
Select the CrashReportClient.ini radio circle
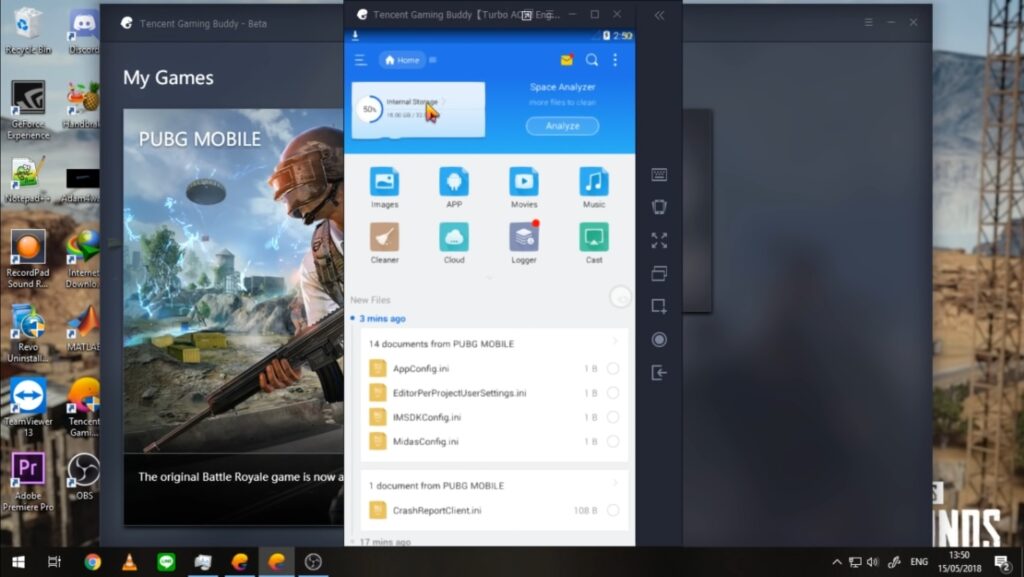613,511
